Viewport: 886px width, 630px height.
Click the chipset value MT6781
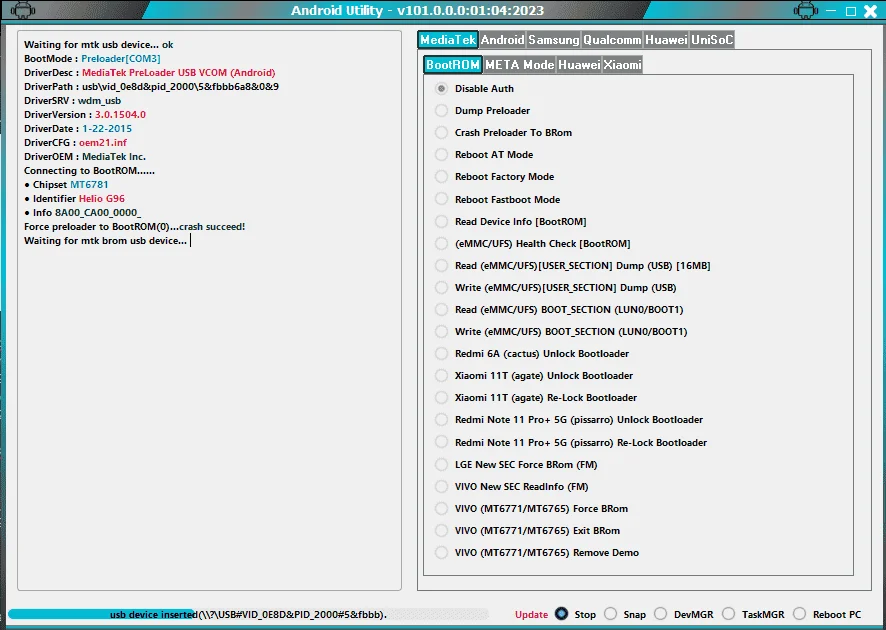pyautogui.click(x=89, y=185)
